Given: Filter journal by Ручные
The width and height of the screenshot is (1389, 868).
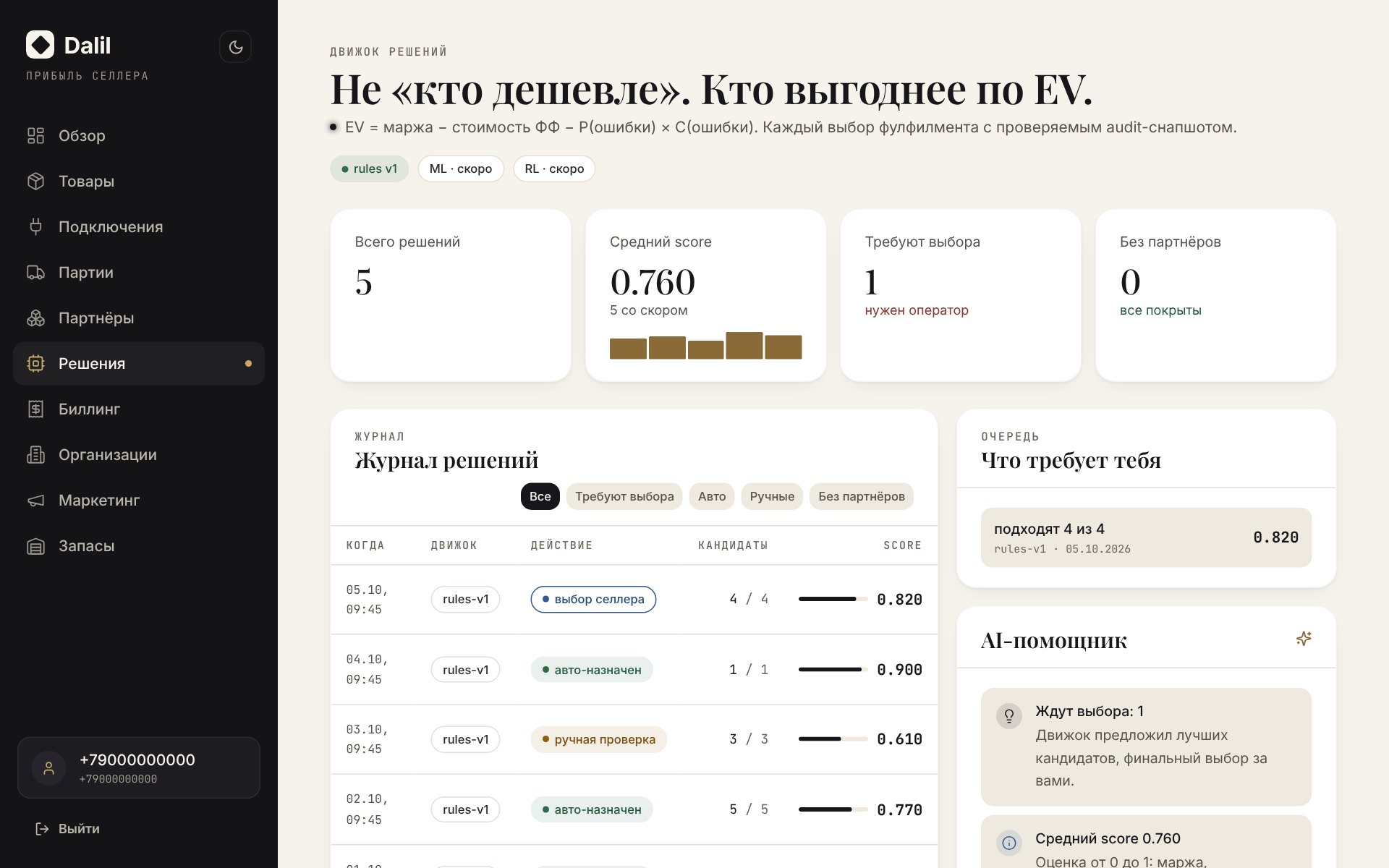Looking at the screenshot, I should pyautogui.click(x=772, y=496).
